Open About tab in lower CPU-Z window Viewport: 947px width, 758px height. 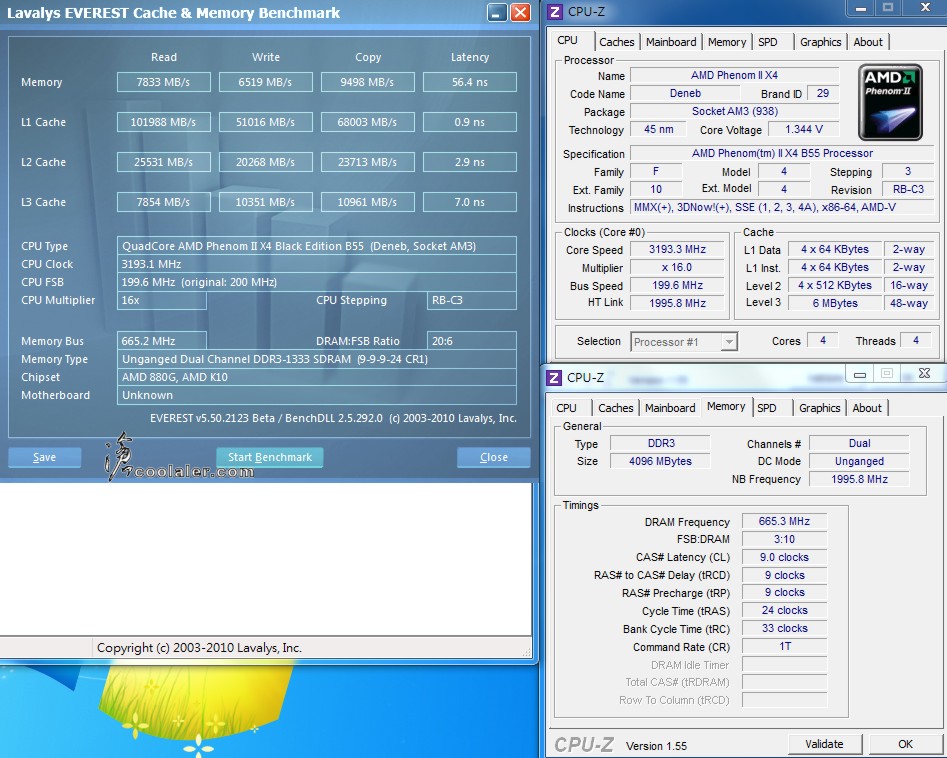[x=867, y=408]
